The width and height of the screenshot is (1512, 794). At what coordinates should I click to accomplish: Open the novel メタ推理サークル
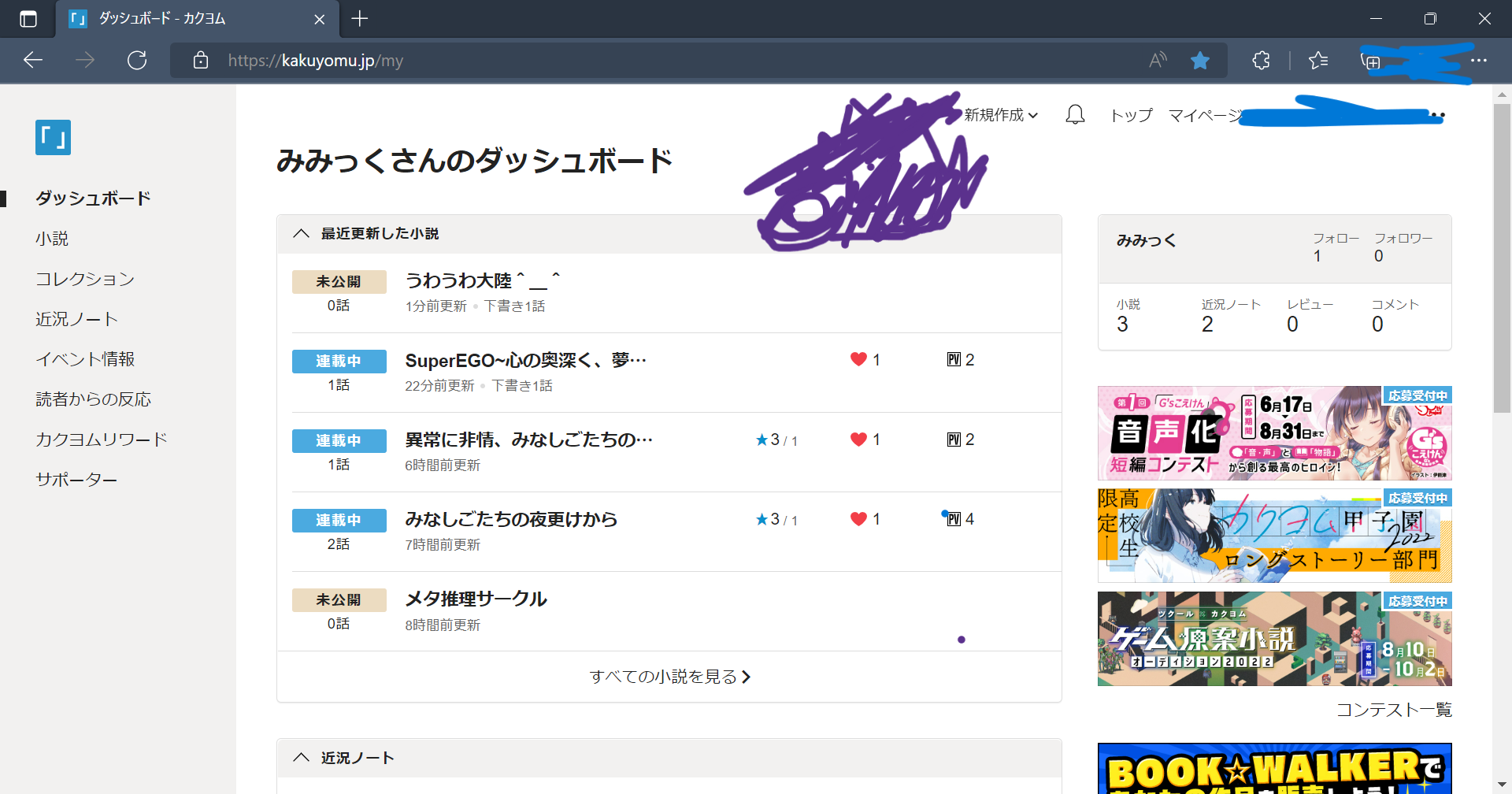[x=476, y=599]
